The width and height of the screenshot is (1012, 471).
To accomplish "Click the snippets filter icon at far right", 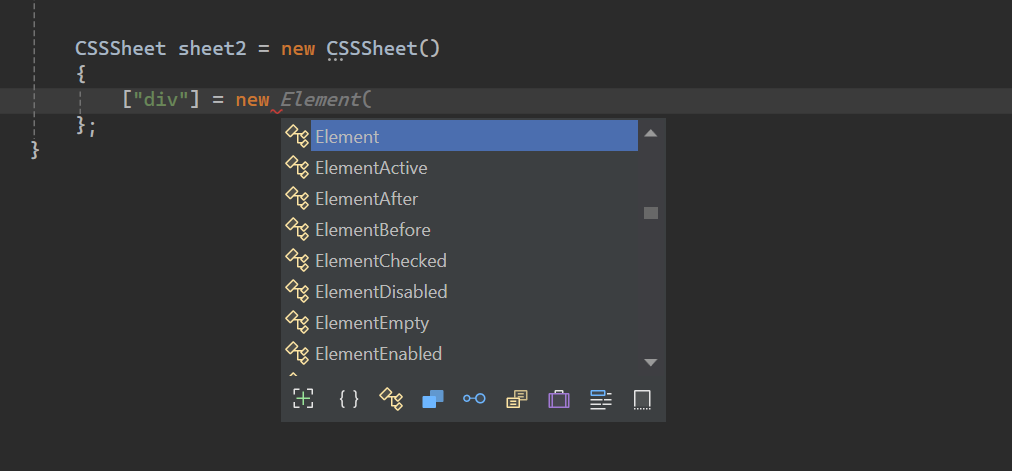I will click(x=643, y=399).
